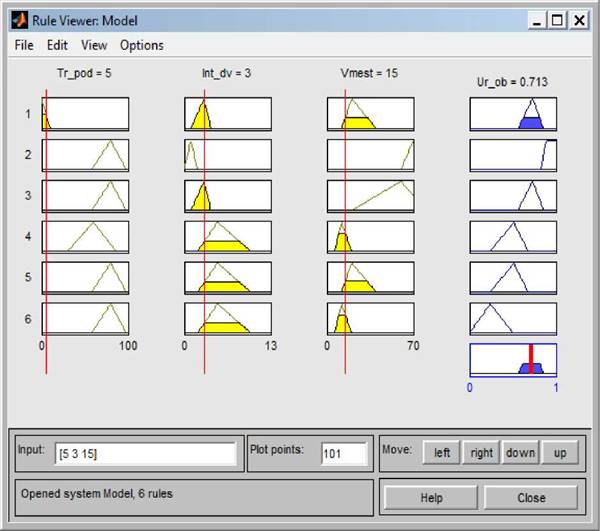
Task: Open the Help button
Action: point(431,498)
